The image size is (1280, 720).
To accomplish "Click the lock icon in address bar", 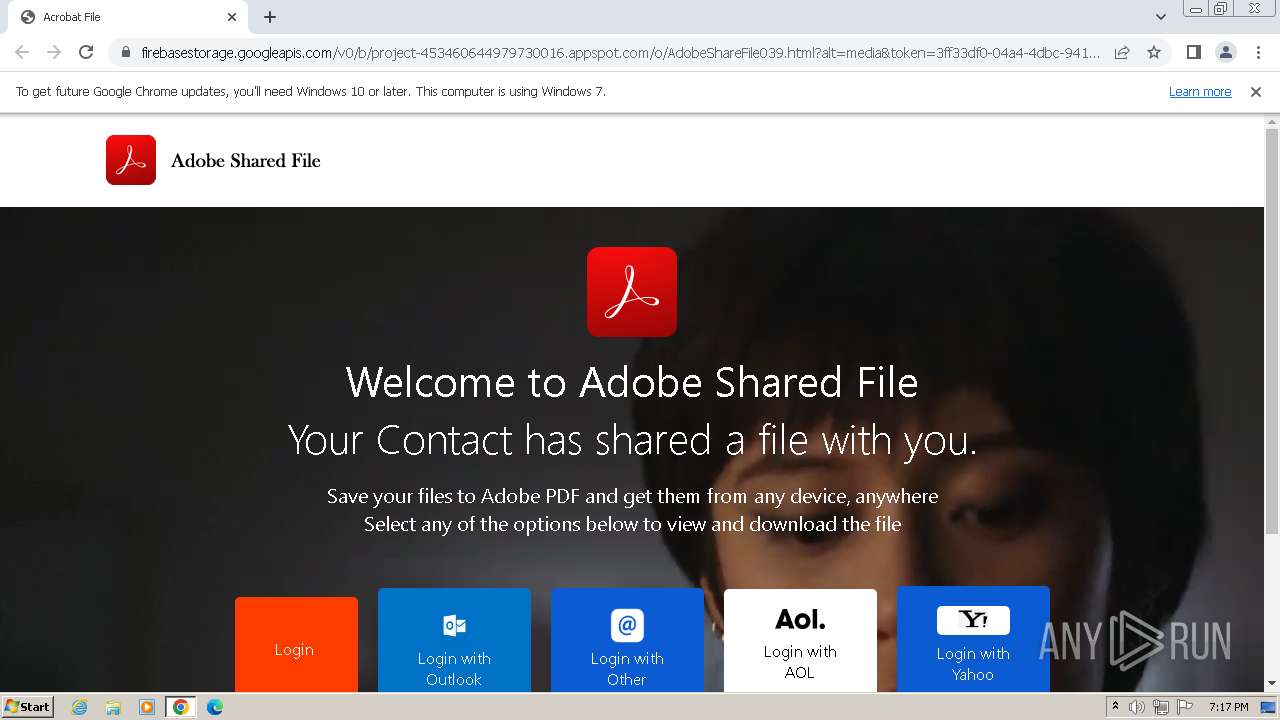I will pos(125,52).
